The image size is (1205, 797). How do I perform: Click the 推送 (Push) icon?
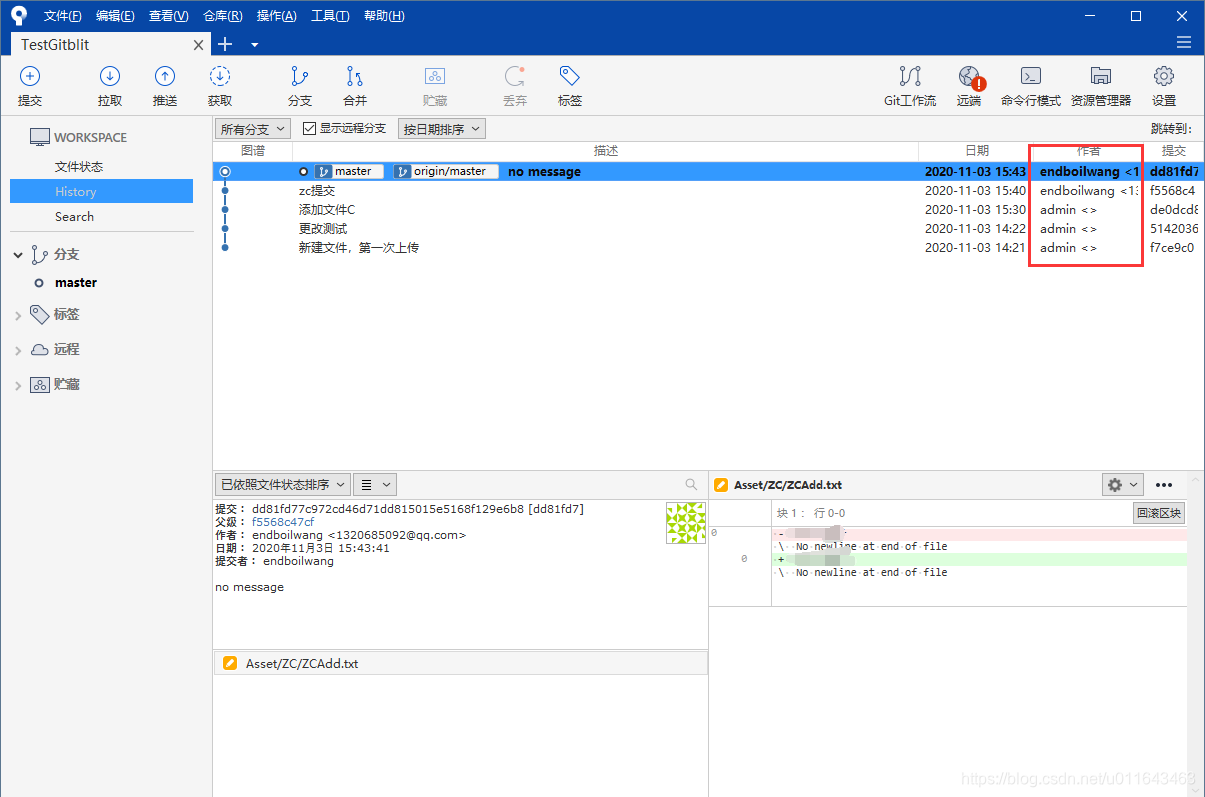(x=164, y=85)
